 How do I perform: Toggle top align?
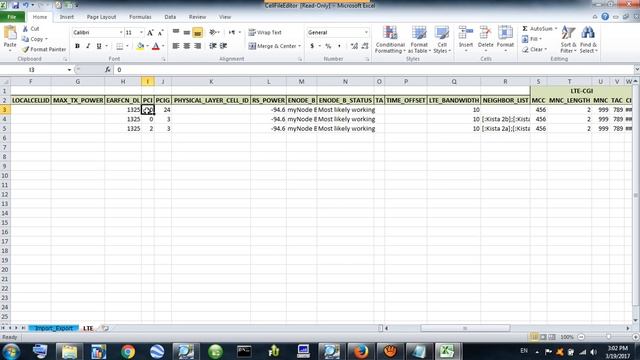pyautogui.click(x=176, y=32)
